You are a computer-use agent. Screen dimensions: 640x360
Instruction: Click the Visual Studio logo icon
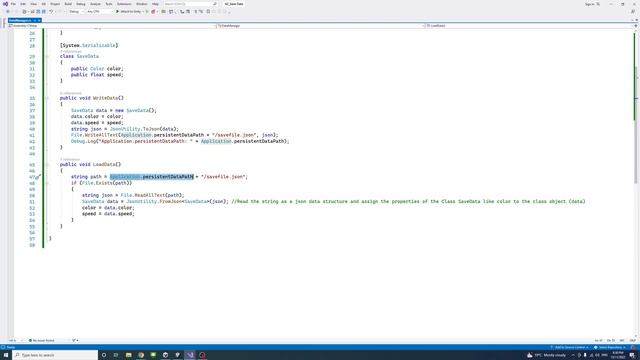(x=5, y=4)
